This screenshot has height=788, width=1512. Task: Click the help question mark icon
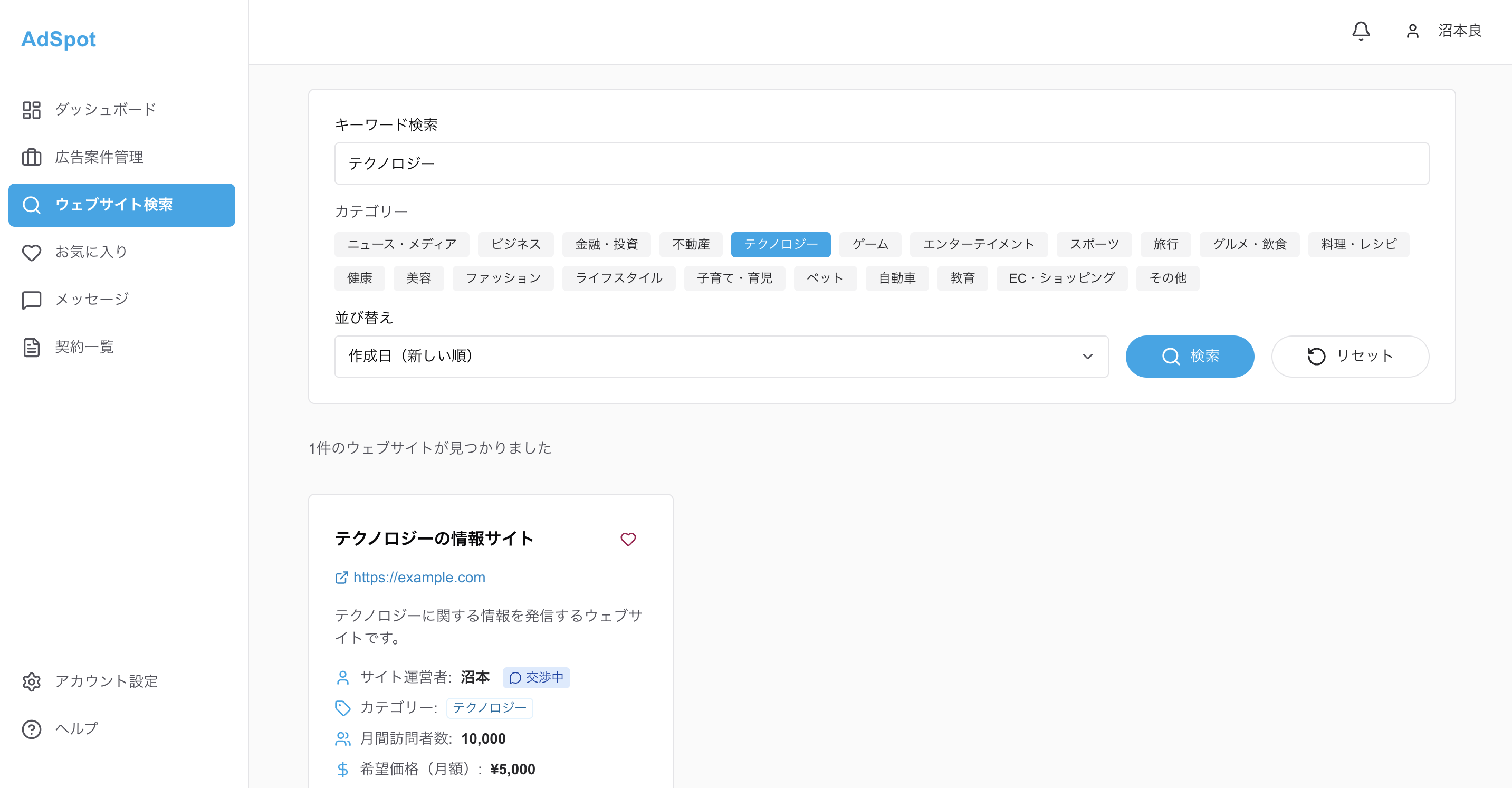tap(31, 729)
